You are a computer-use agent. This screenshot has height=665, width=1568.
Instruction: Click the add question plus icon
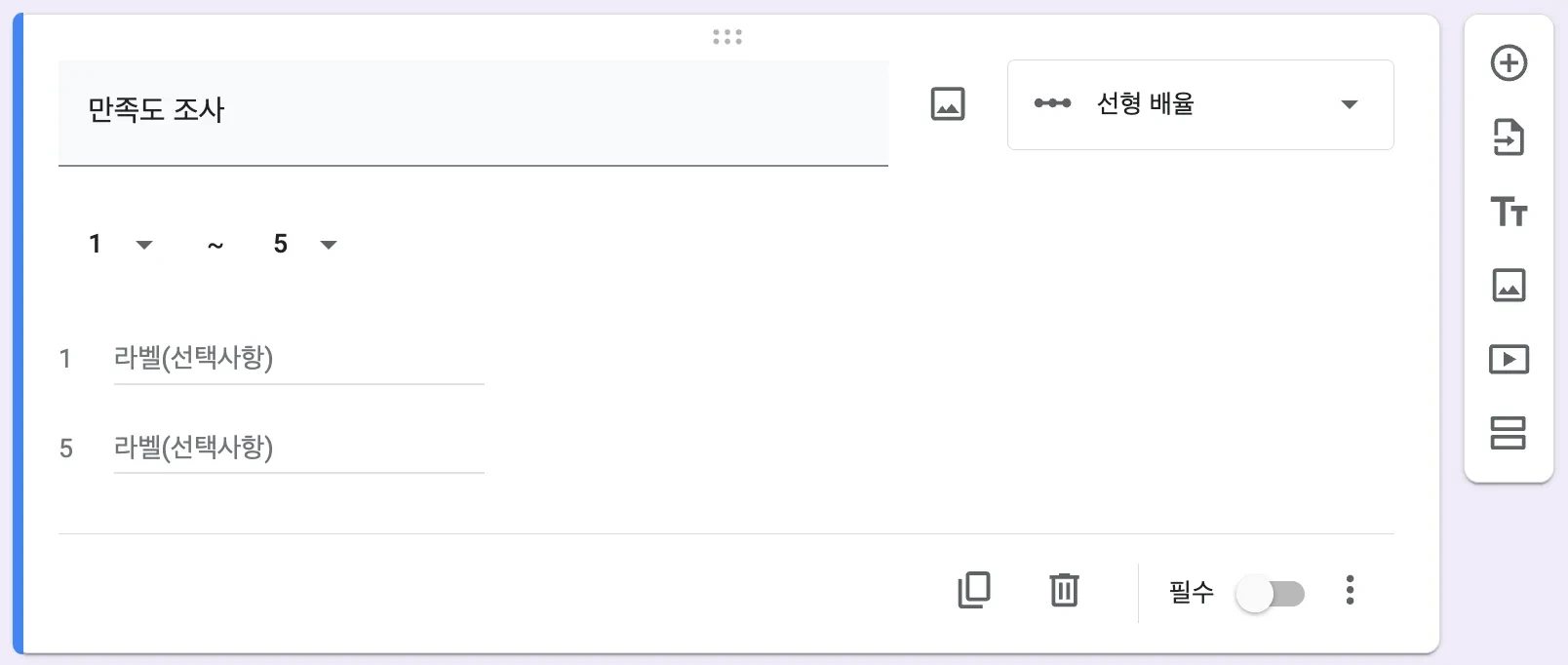1509,63
